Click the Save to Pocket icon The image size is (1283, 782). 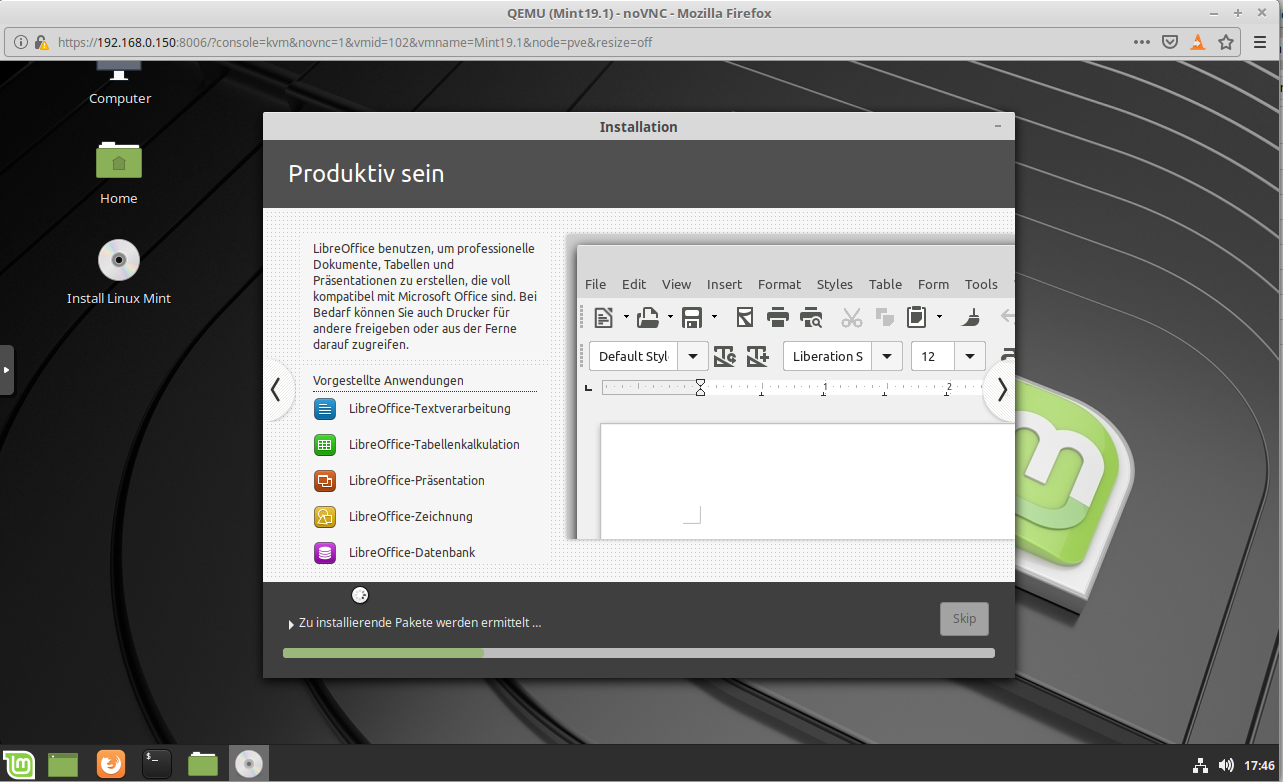tap(1170, 43)
